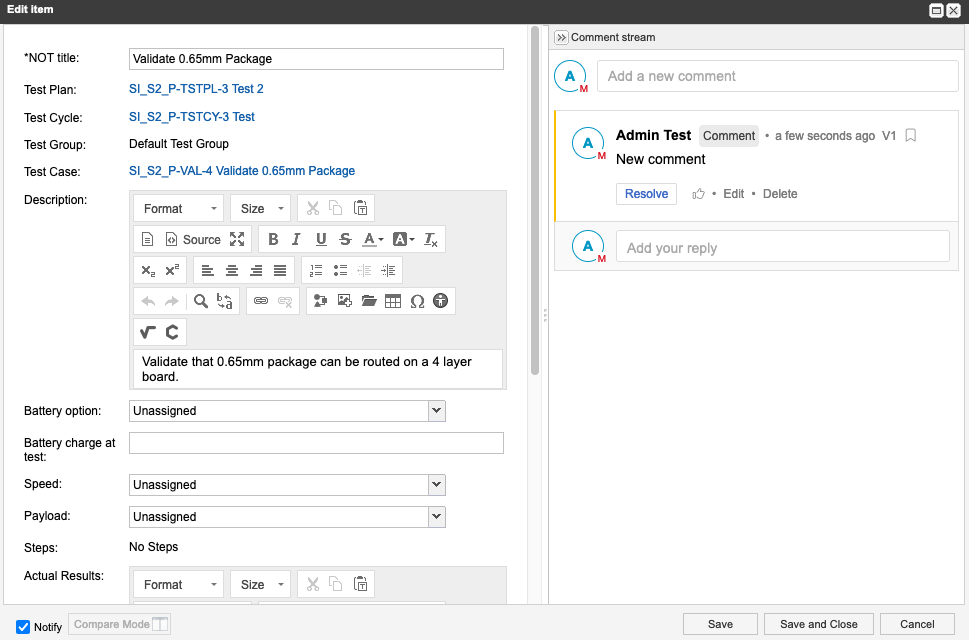Bookmark the Admin Test comment
Screen dimensions: 969x640
[910, 136]
